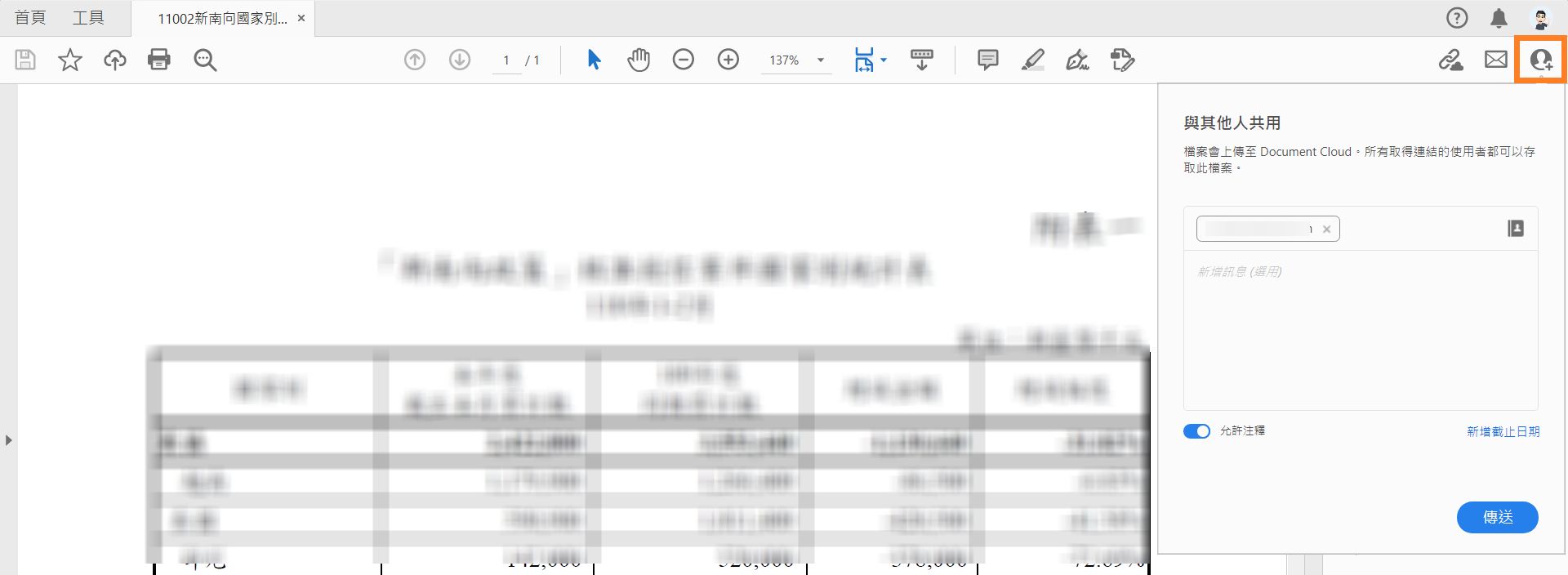Share a link to the file
Viewport: 1568px width, 575px height.
[1451, 60]
